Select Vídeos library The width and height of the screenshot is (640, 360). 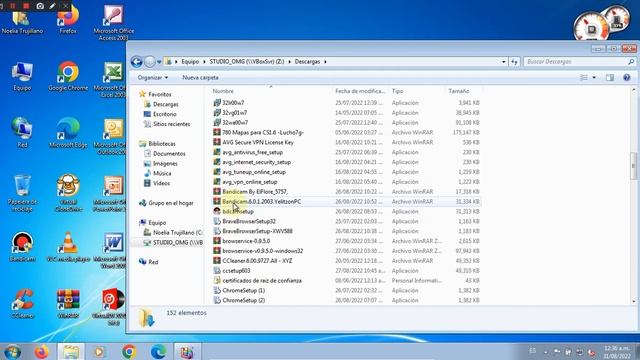[x=161, y=183]
